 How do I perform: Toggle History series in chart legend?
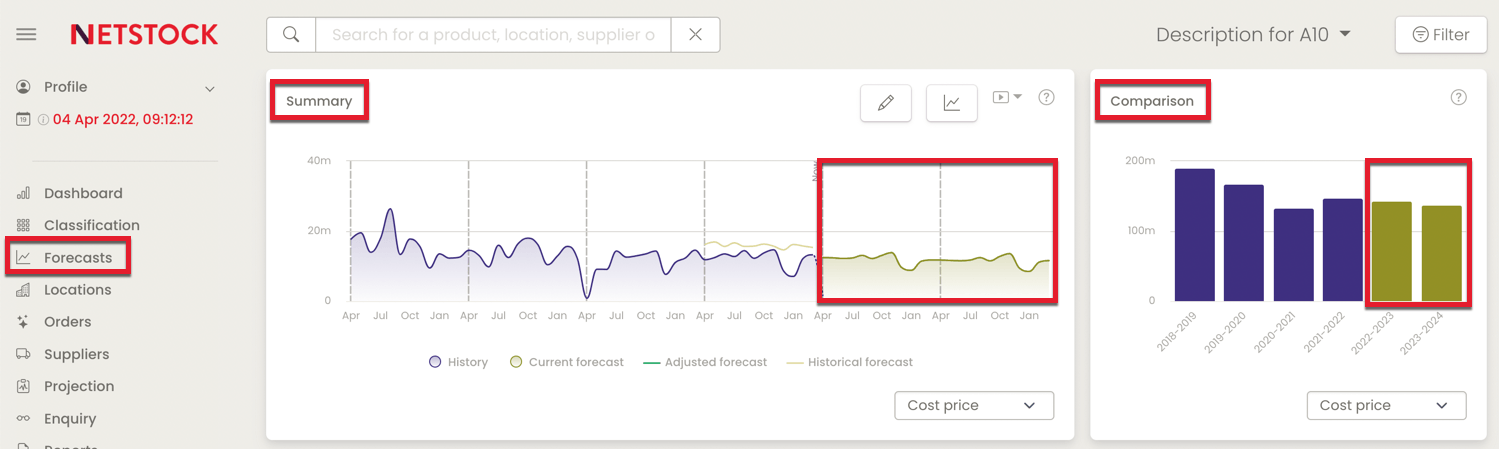click(458, 362)
